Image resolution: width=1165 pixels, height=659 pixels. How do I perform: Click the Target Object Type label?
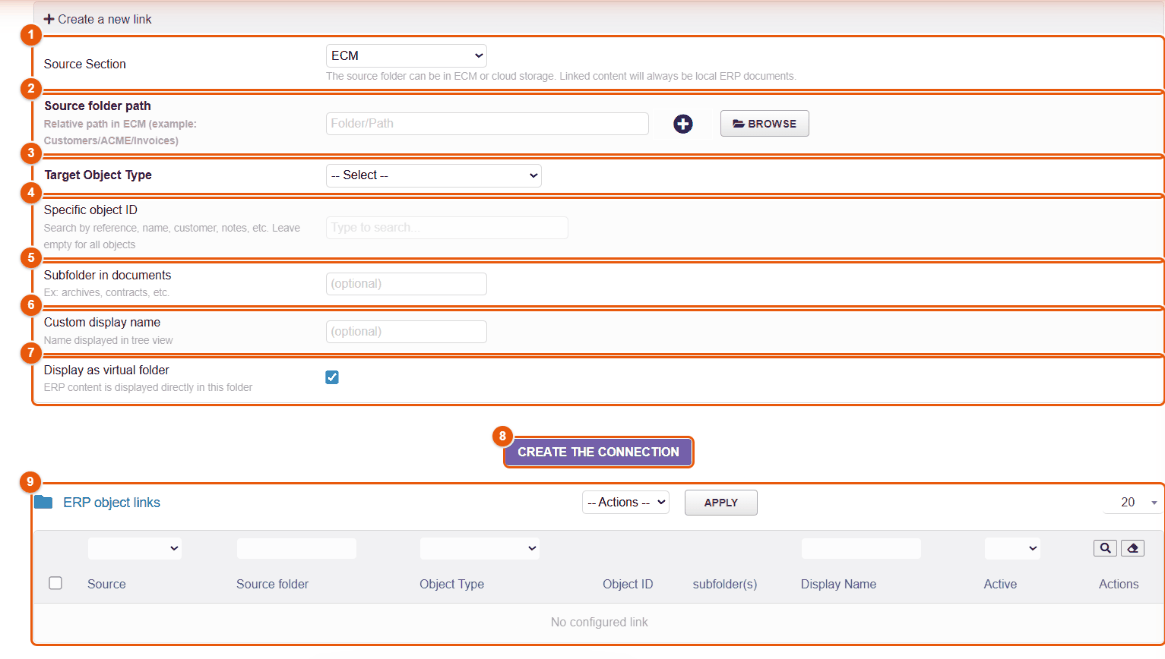98,175
